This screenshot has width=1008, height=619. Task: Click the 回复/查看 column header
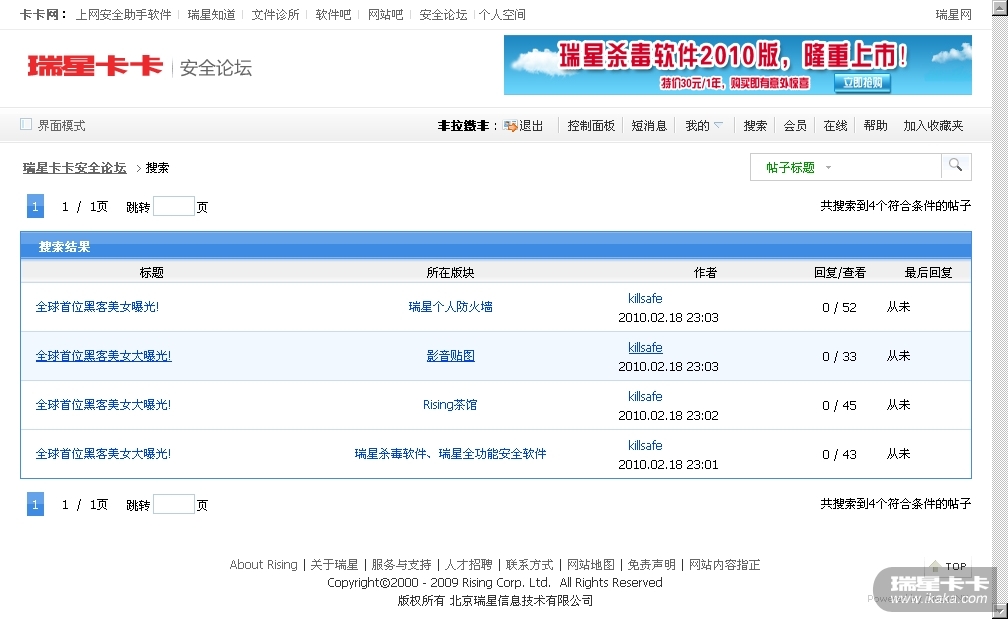pyautogui.click(x=840, y=273)
